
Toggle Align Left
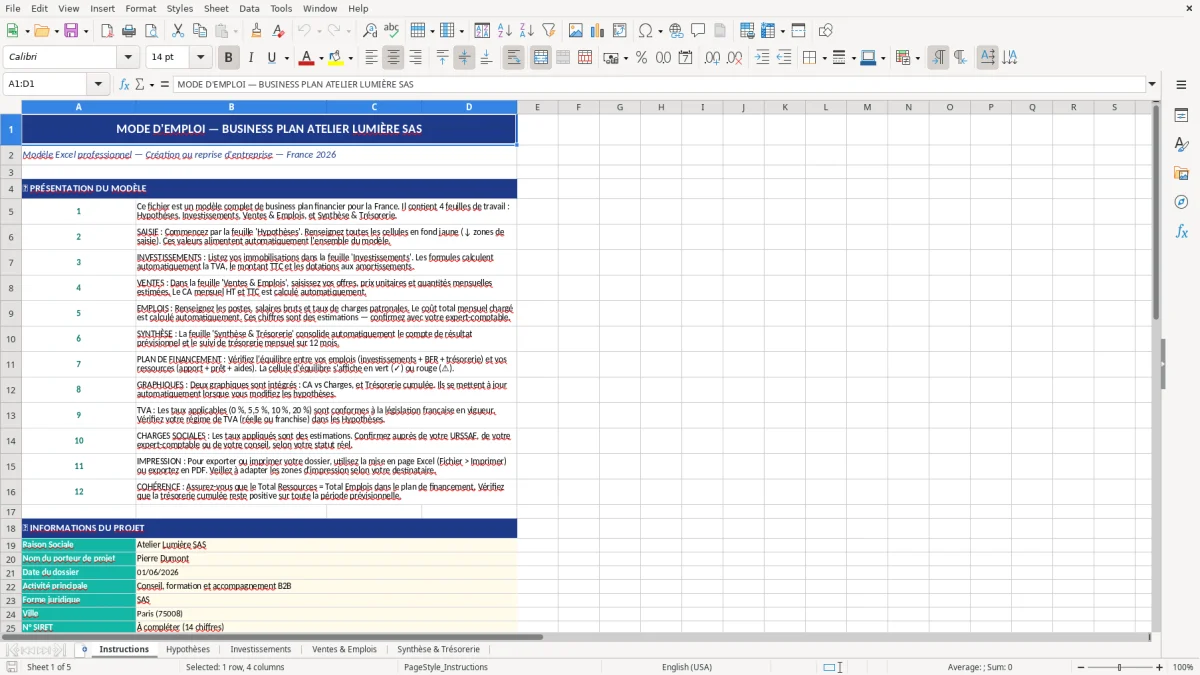[371, 58]
